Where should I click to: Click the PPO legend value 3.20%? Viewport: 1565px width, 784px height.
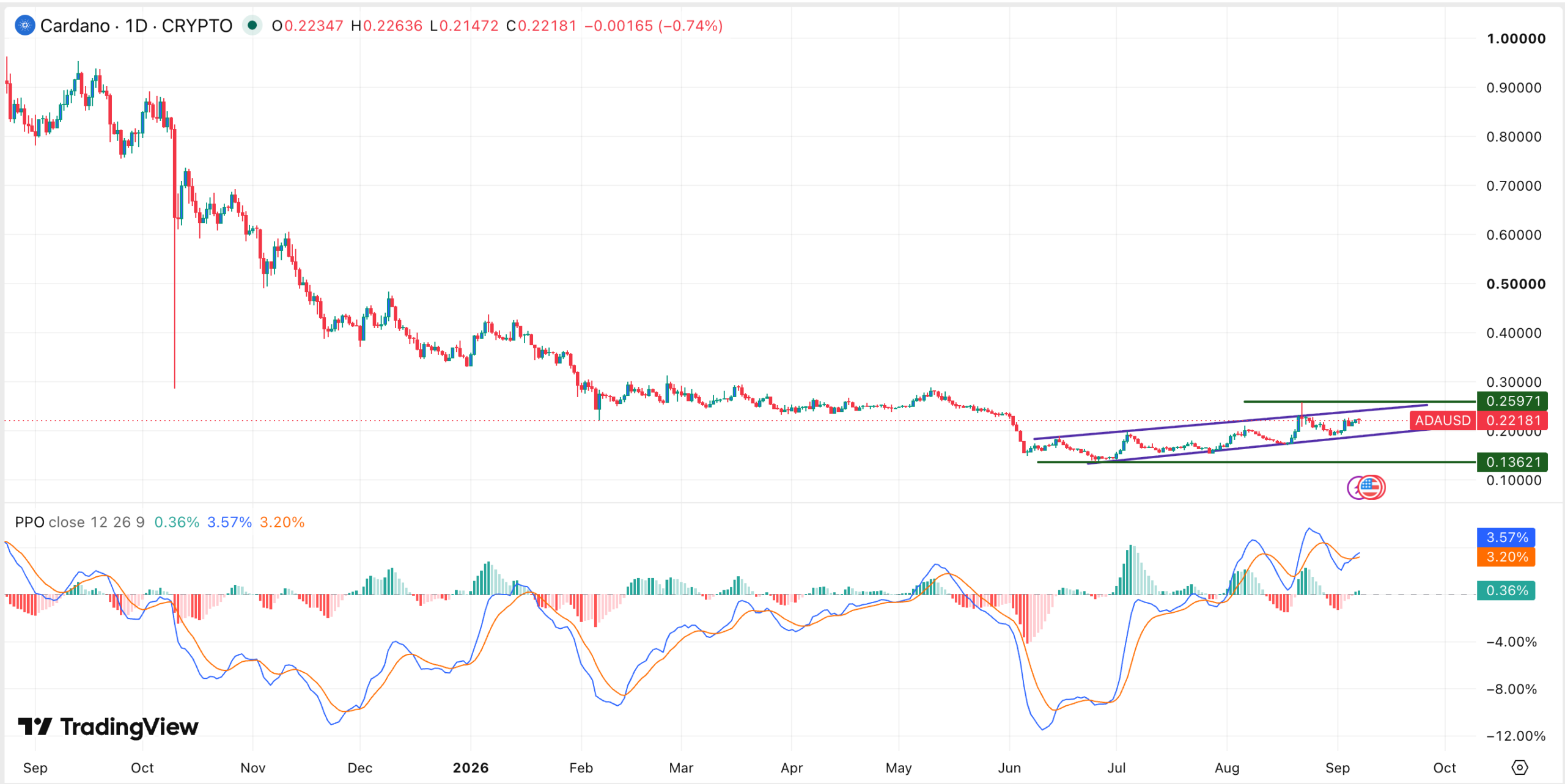[282, 522]
